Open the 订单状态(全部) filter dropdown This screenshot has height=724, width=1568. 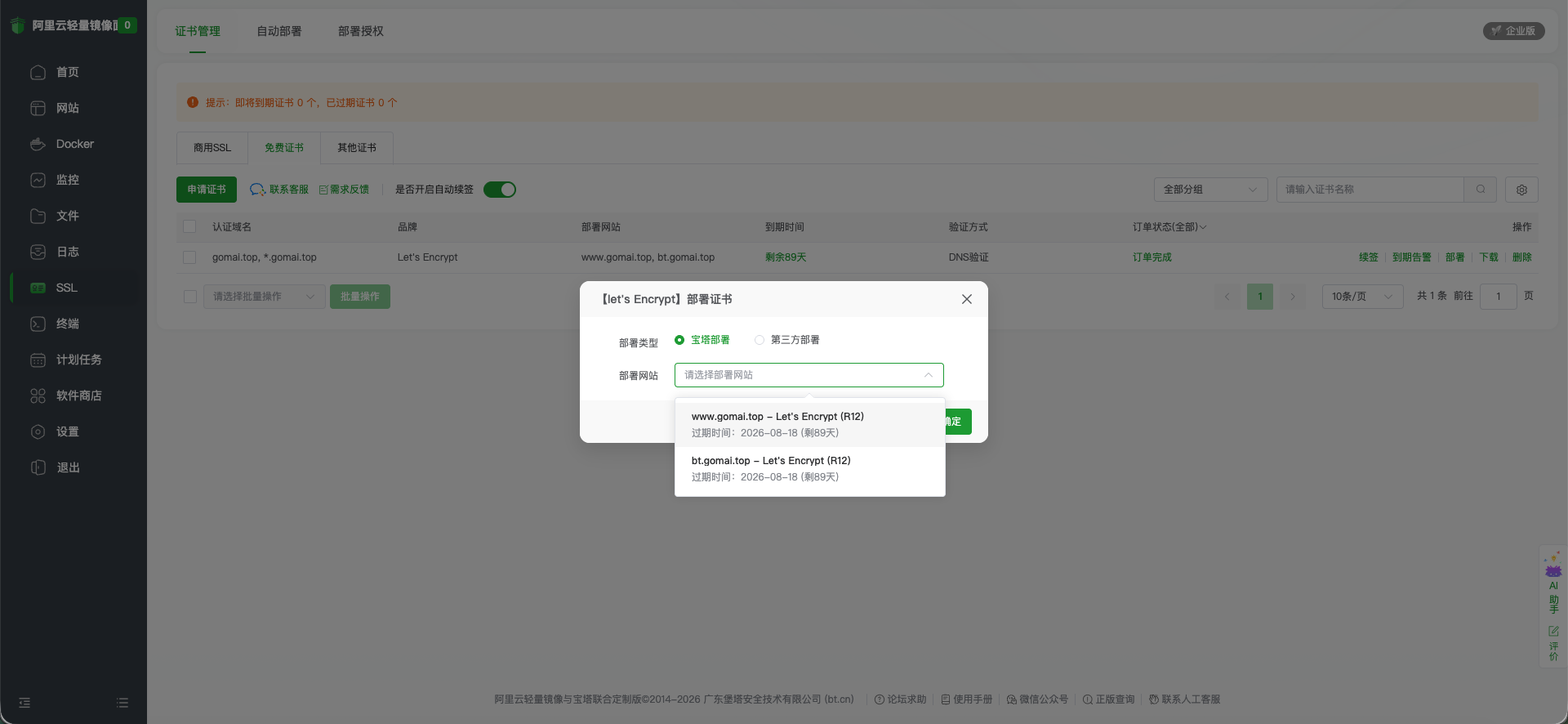(x=1169, y=227)
